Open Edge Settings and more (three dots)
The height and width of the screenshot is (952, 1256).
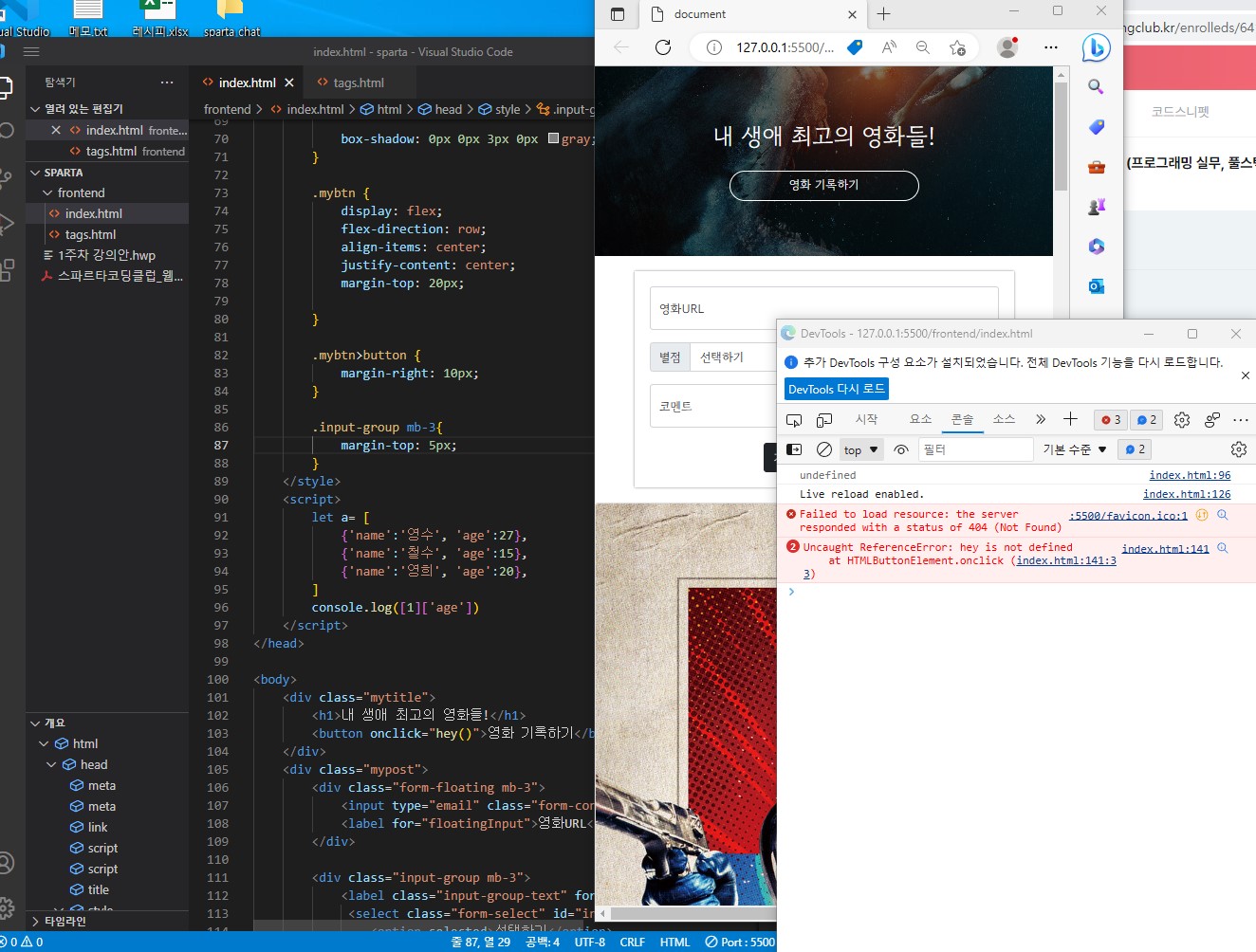coord(1050,47)
